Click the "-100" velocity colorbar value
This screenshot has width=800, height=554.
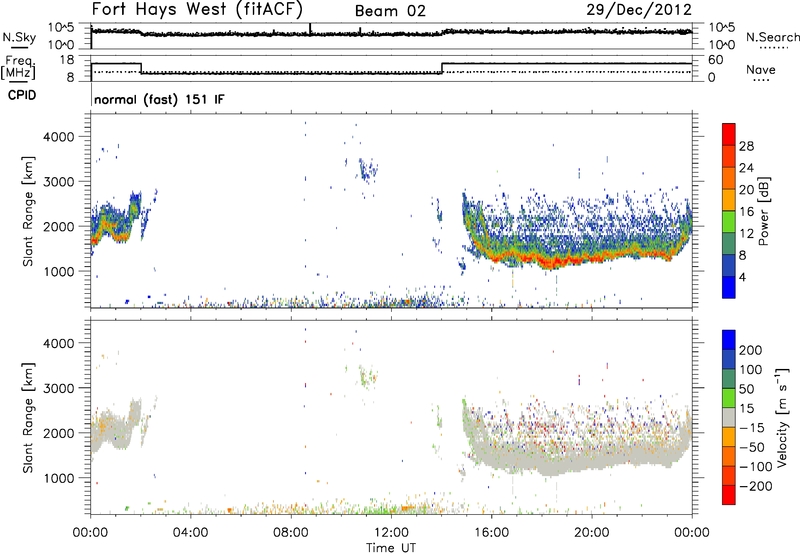point(756,467)
